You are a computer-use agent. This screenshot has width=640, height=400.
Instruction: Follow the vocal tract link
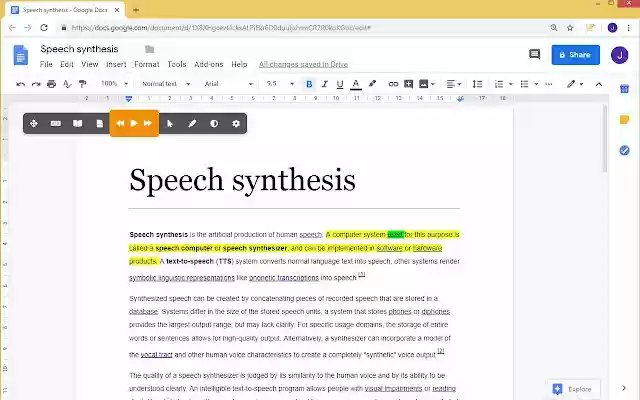[x=156, y=355]
